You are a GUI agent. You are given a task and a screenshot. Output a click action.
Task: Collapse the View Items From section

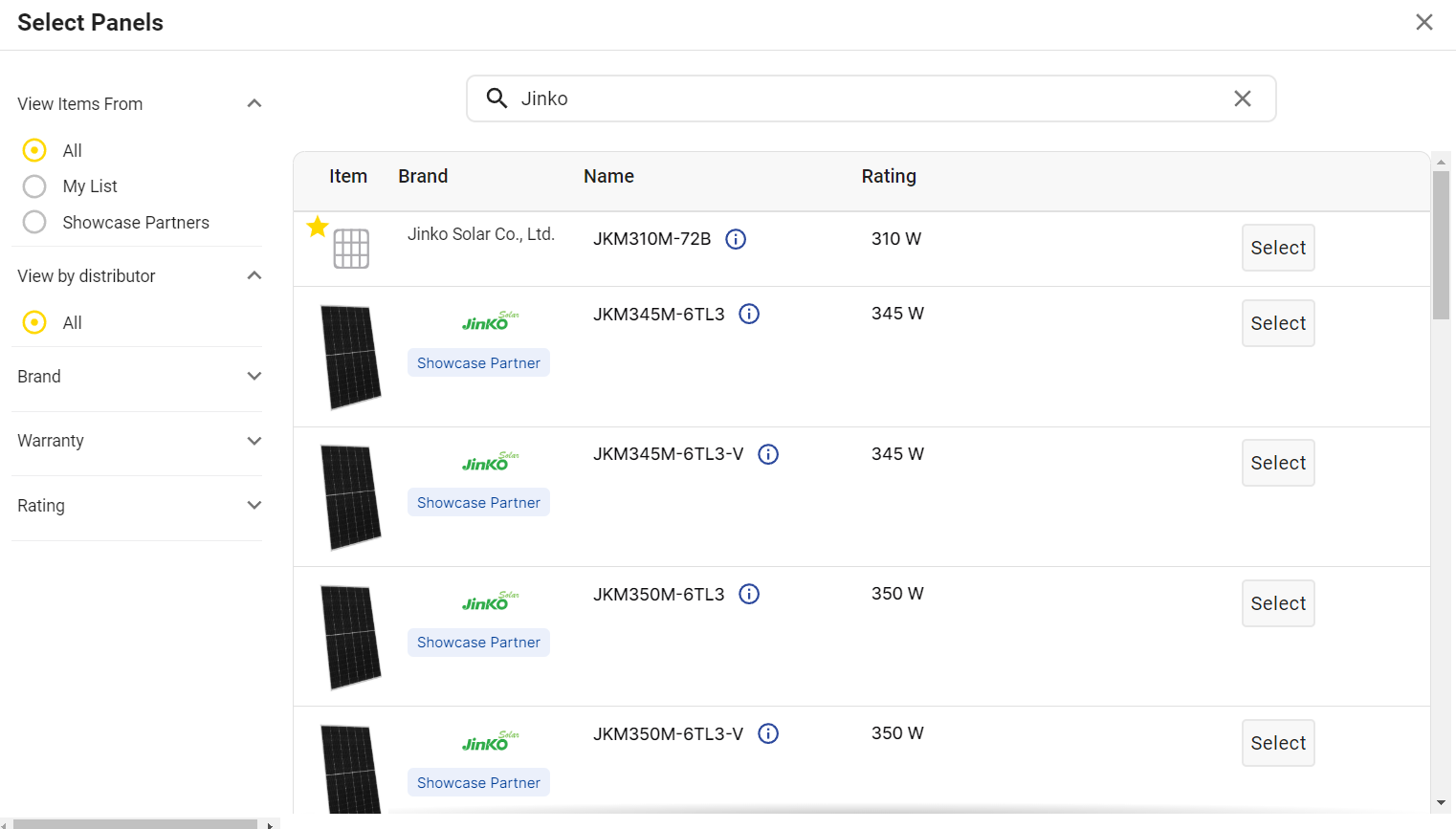click(254, 103)
